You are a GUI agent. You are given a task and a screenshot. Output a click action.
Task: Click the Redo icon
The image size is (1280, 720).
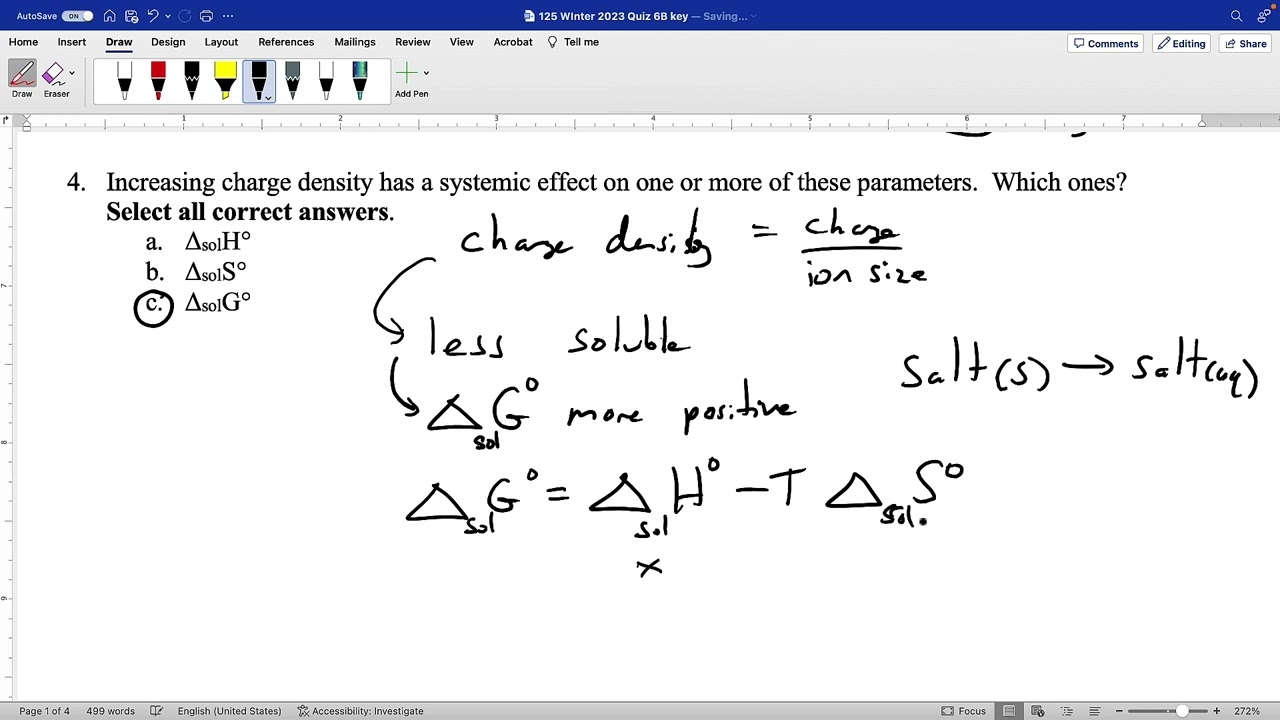click(x=184, y=16)
